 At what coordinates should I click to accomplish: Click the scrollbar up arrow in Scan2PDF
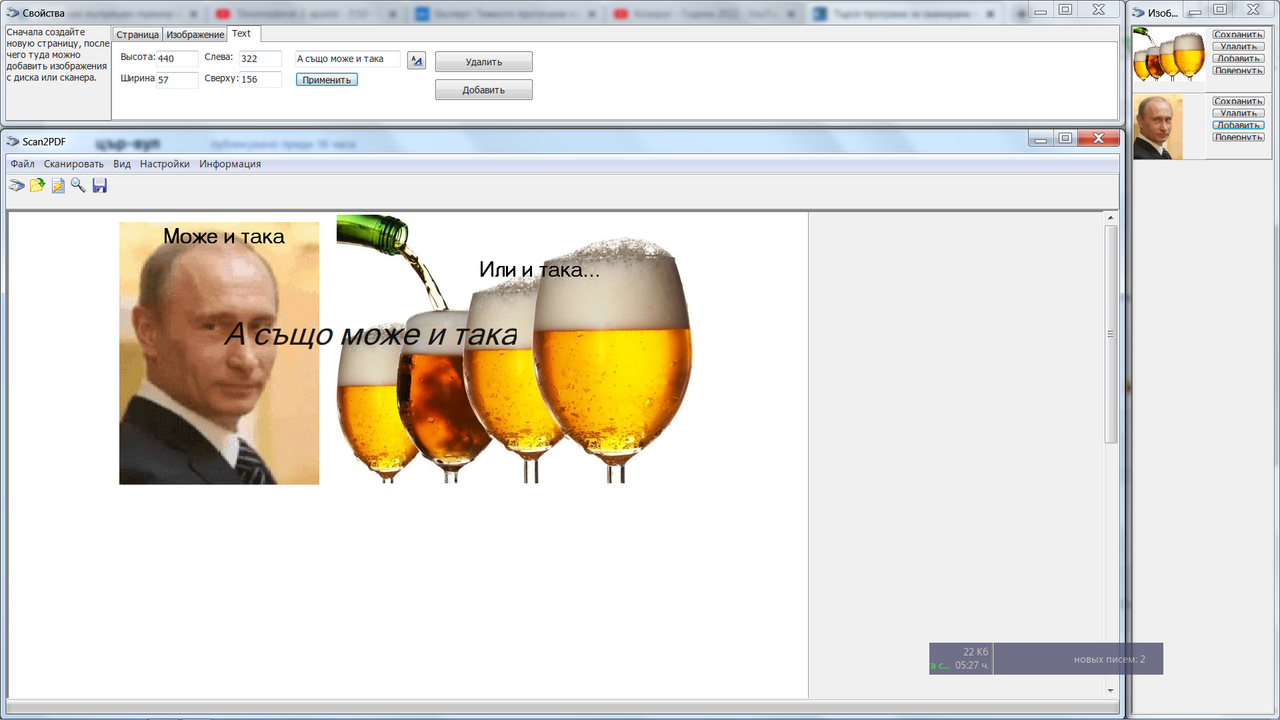coord(1111,218)
